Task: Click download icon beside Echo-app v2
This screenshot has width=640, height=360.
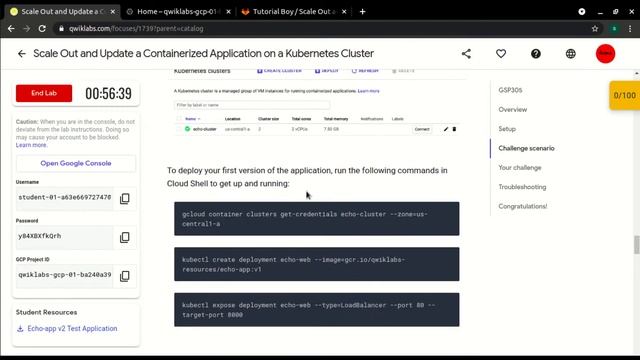Action: [20, 329]
